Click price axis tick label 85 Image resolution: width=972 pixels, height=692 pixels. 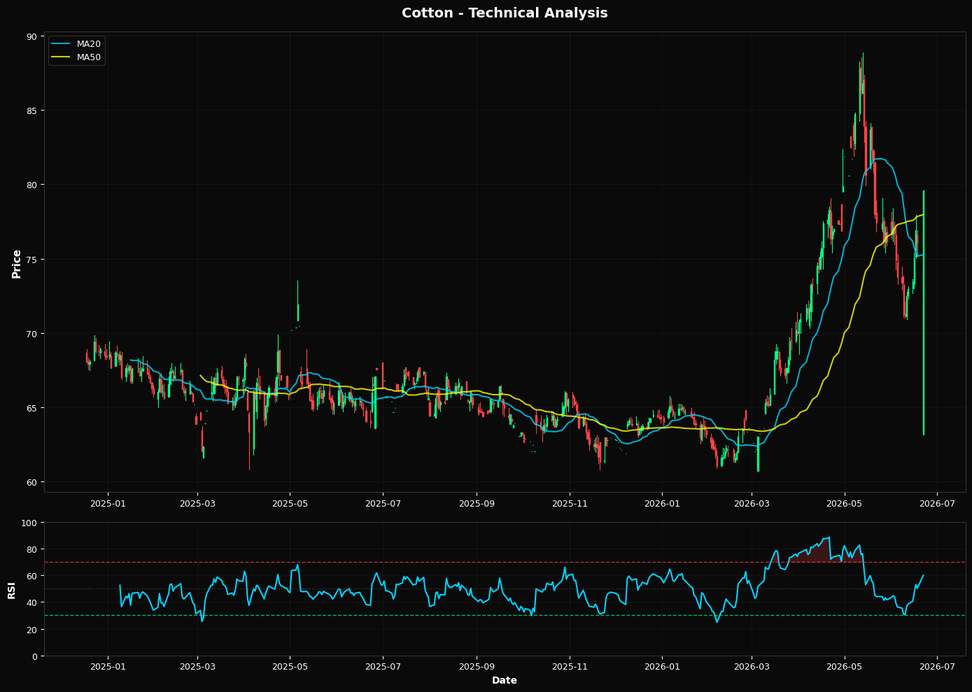(x=32, y=111)
